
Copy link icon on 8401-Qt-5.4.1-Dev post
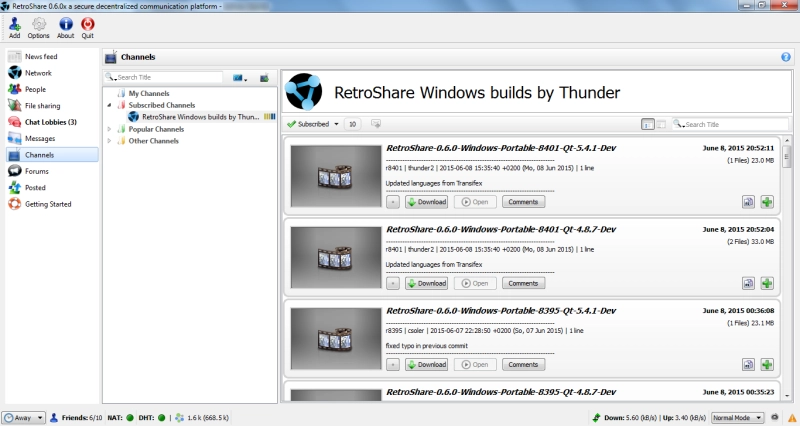click(748, 202)
